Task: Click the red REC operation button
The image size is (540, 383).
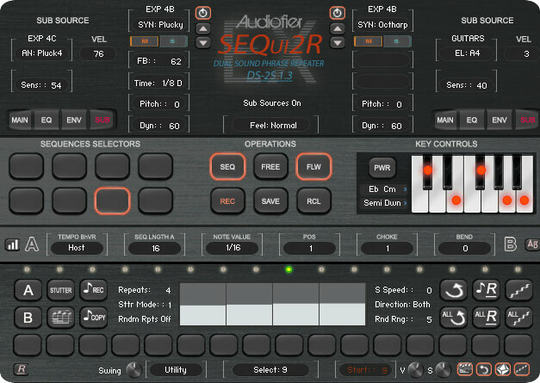Action: point(228,201)
